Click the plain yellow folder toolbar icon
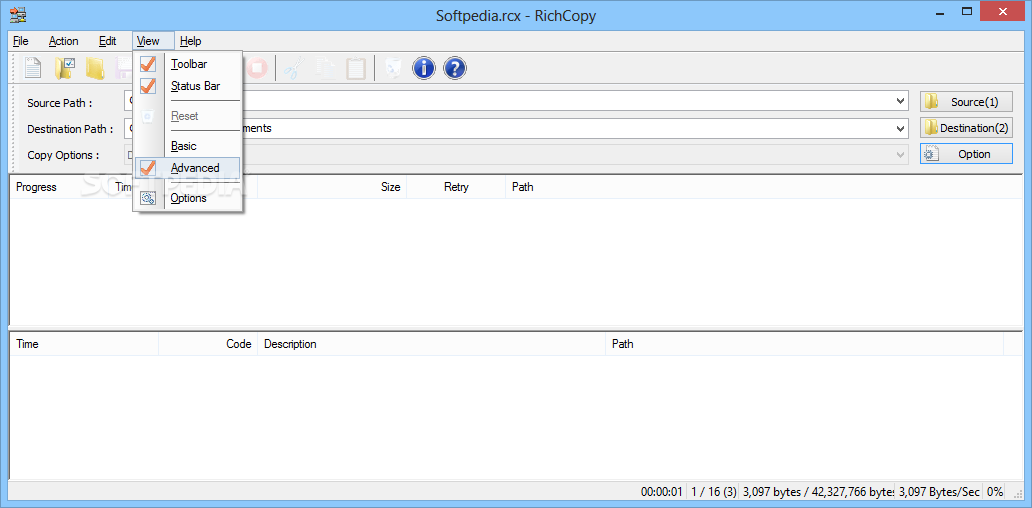 [x=95, y=68]
